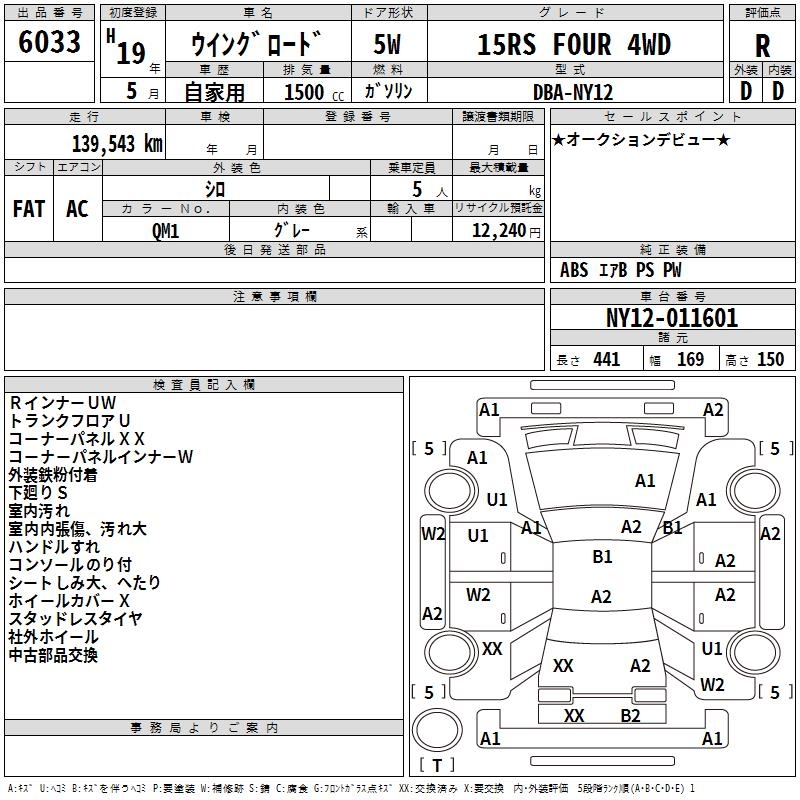Click the note ハンドルすれ

click(x=54, y=547)
